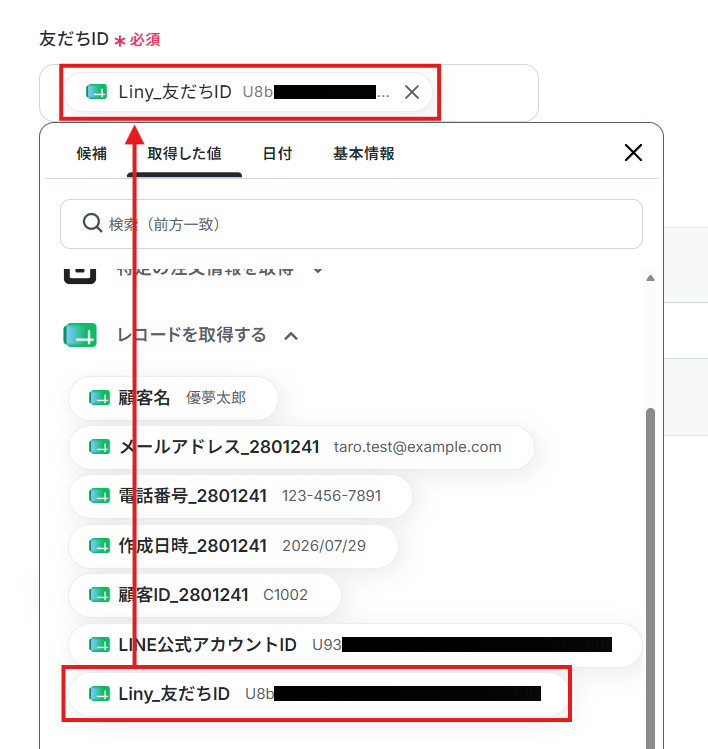Focus the 検索（前方一致） search field
This screenshot has height=749, width=708.
click(351, 224)
